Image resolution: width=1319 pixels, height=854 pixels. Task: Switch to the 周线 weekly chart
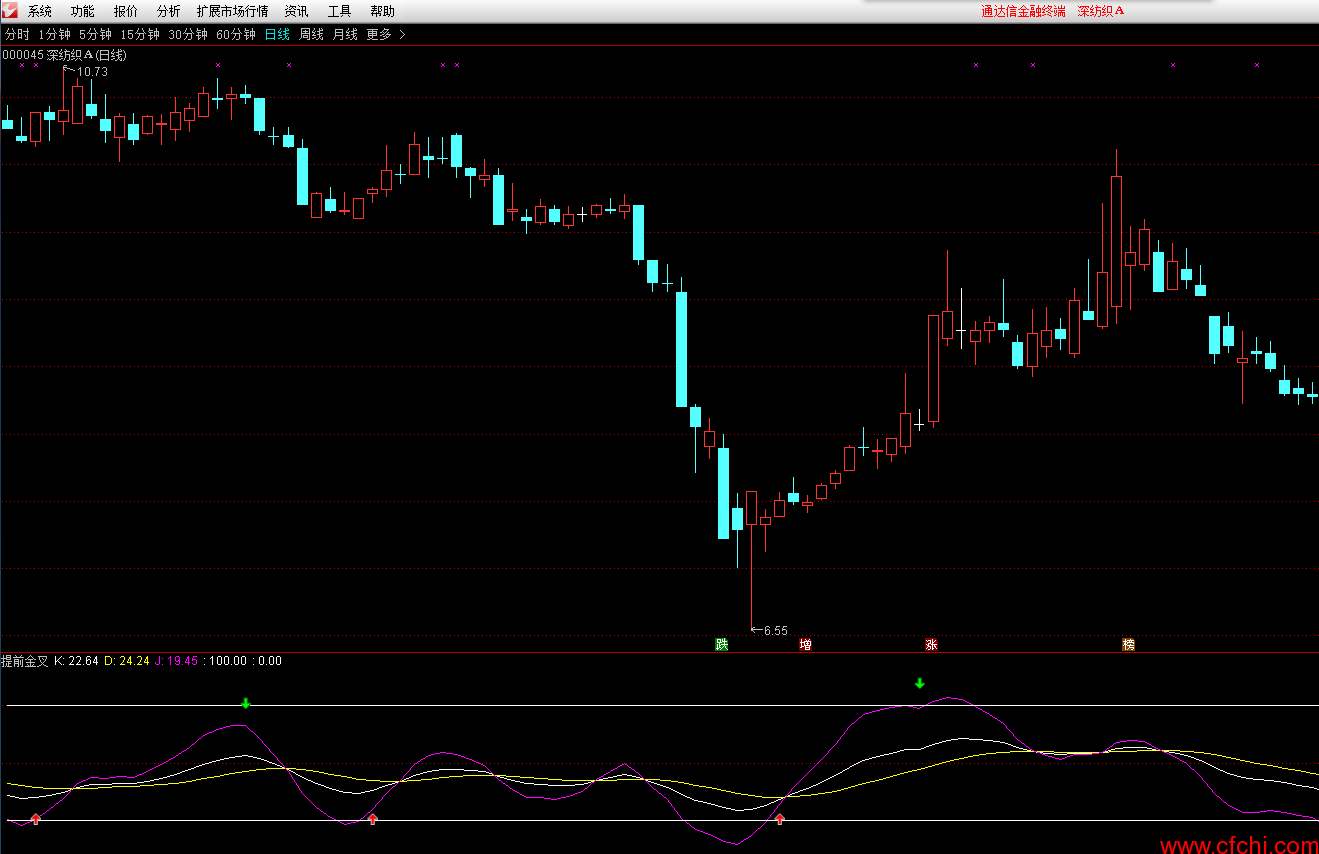coord(312,35)
